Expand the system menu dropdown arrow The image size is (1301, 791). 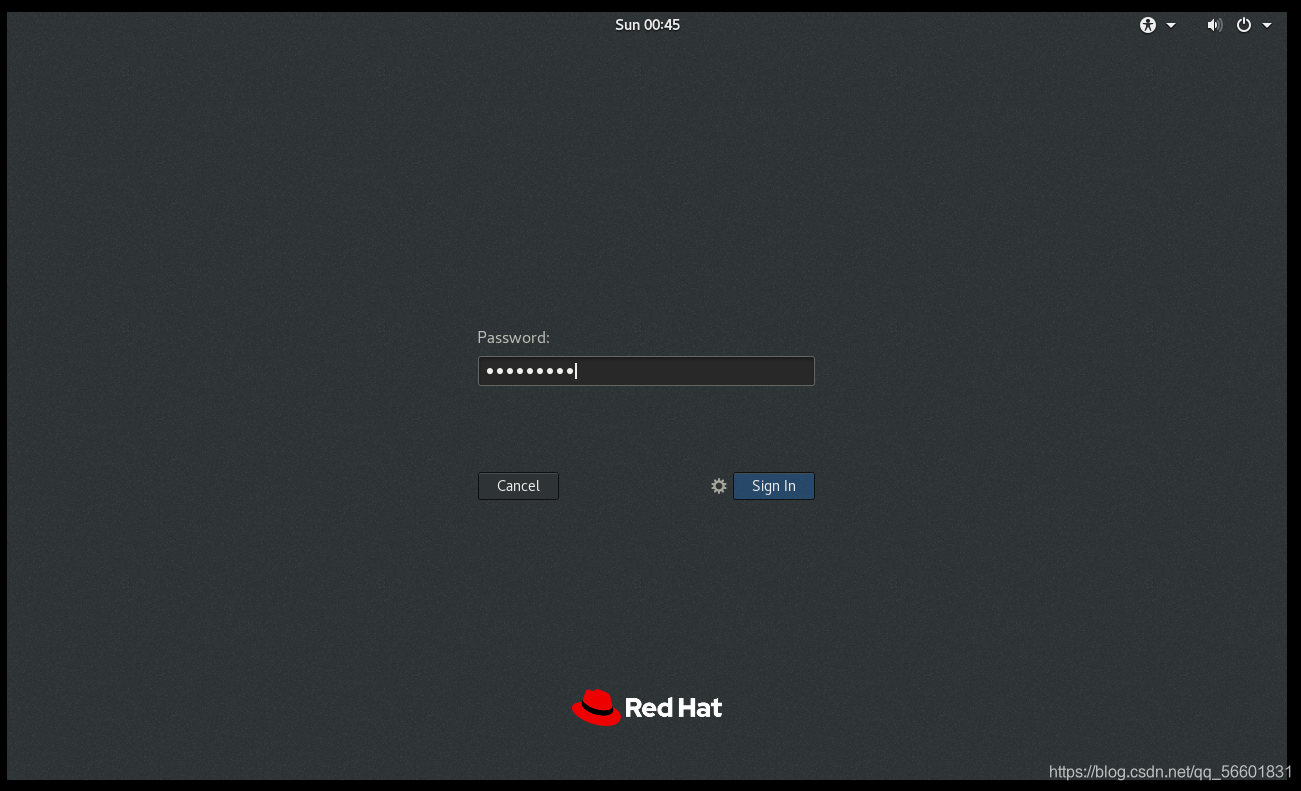pos(1267,25)
